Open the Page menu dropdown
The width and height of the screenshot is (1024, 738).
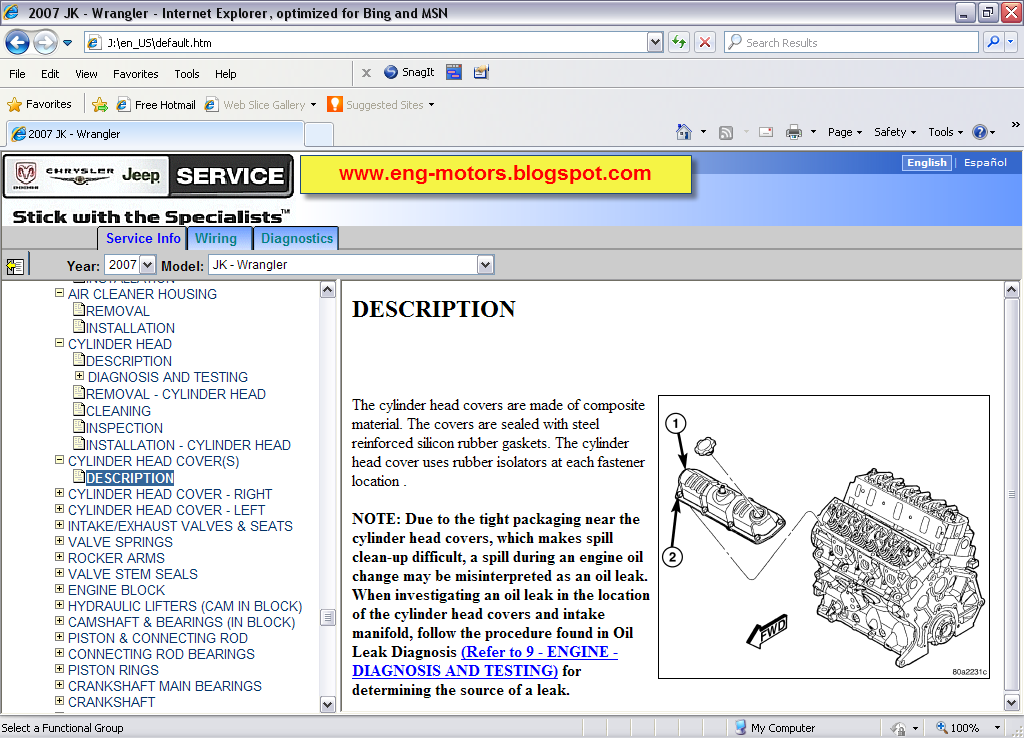click(x=844, y=133)
